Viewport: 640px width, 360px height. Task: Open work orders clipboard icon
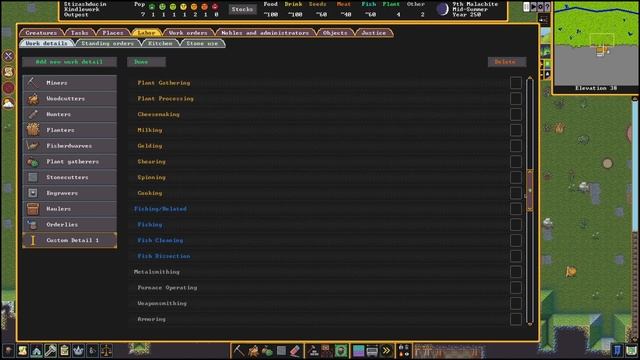pyautogui.click(x=64, y=351)
